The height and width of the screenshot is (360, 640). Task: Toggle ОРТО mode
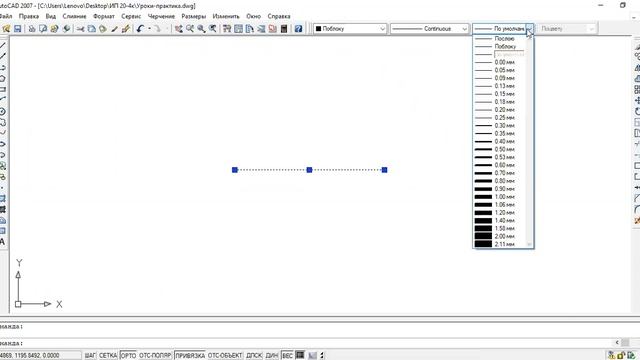coord(128,356)
